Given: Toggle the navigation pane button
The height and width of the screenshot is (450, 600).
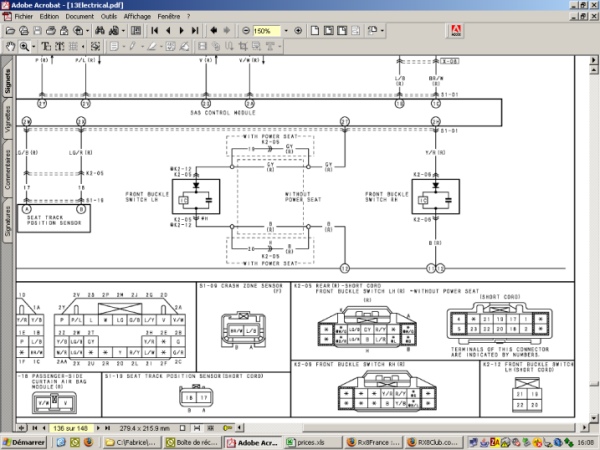Looking at the screenshot, I should 136,31.
